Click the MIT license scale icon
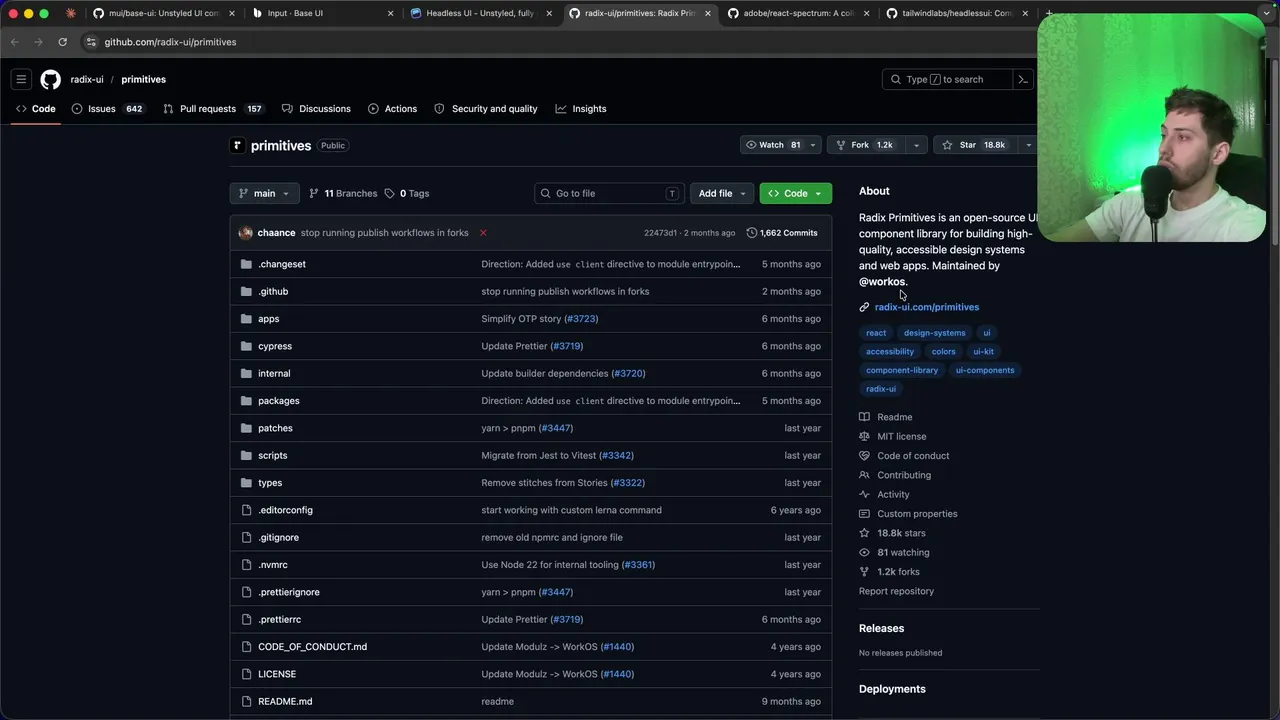The width and height of the screenshot is (1280, 720). (x=864, y=436)
